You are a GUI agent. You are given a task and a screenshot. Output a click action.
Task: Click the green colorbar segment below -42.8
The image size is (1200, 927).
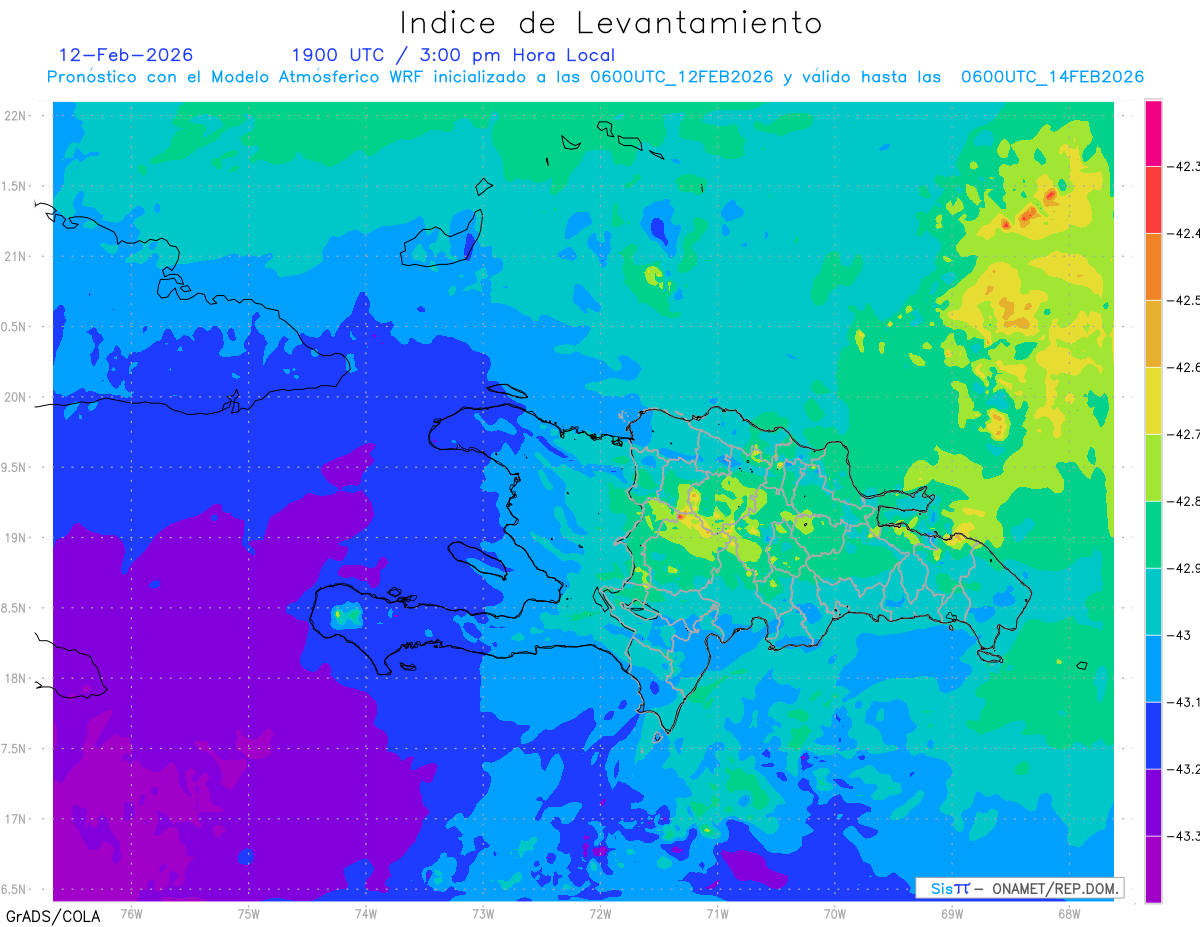pyautogui.click(x=1153, y=534)
